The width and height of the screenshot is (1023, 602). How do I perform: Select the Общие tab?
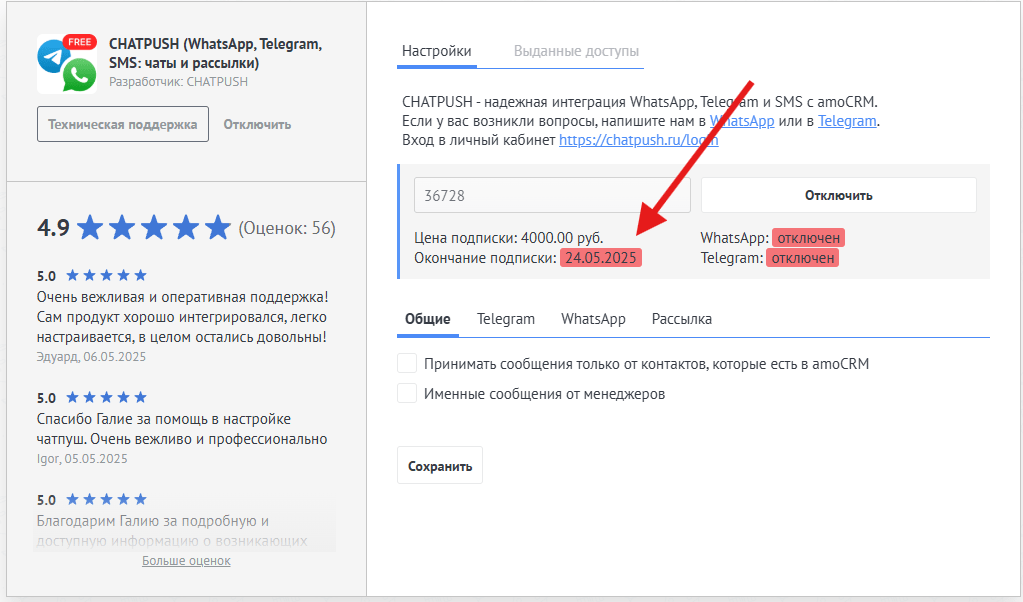tap(427, 319)
